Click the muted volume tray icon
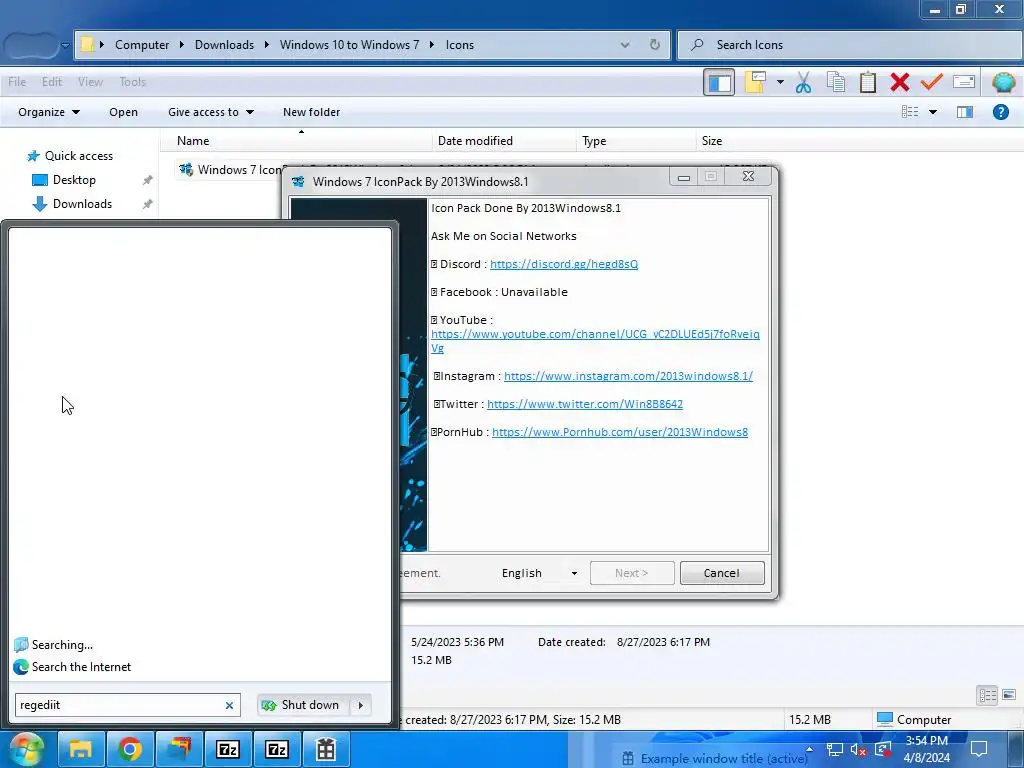The image size is (1024, 768). point(858,749)
